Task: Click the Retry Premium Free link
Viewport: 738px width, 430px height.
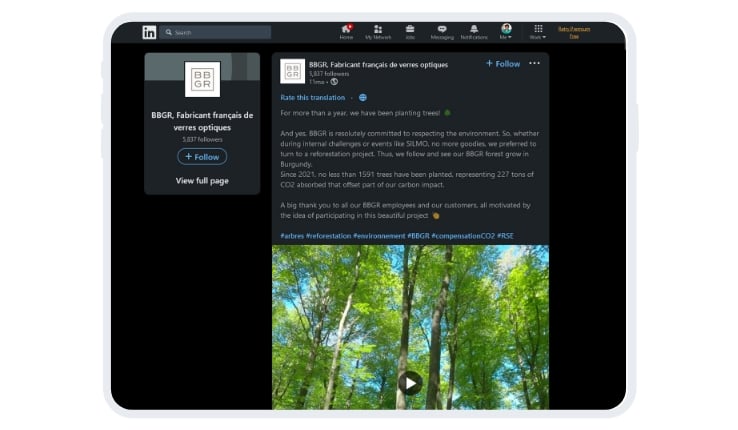Action: point(574,32)
